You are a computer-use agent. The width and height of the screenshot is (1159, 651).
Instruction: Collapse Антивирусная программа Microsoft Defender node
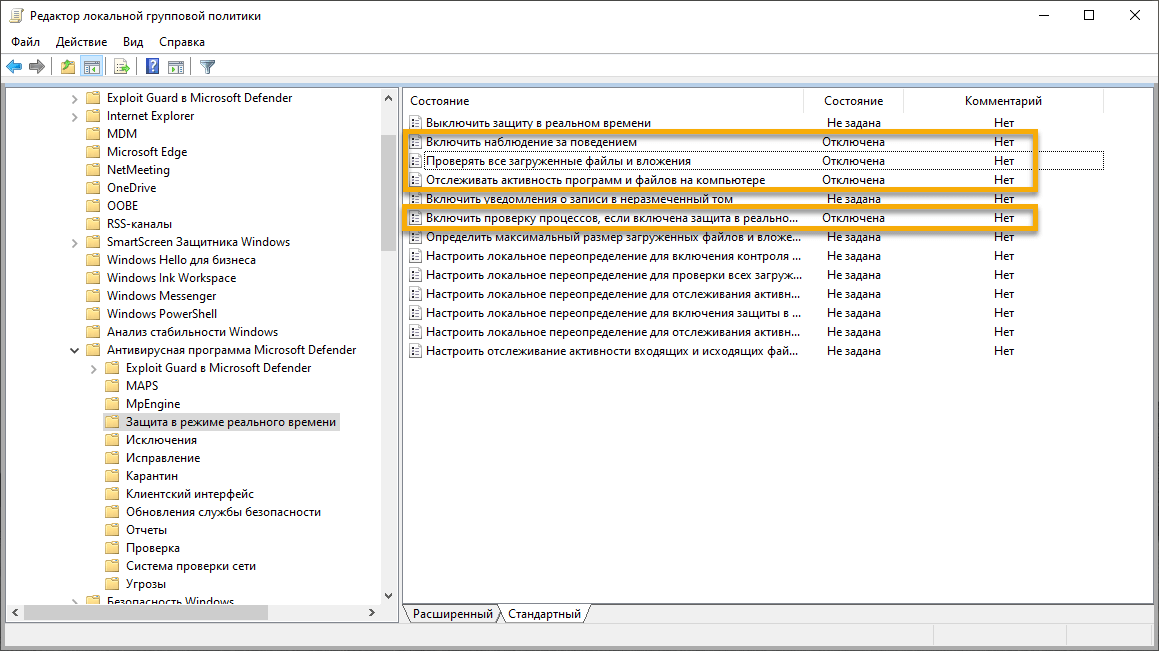[x=72, y=349]
